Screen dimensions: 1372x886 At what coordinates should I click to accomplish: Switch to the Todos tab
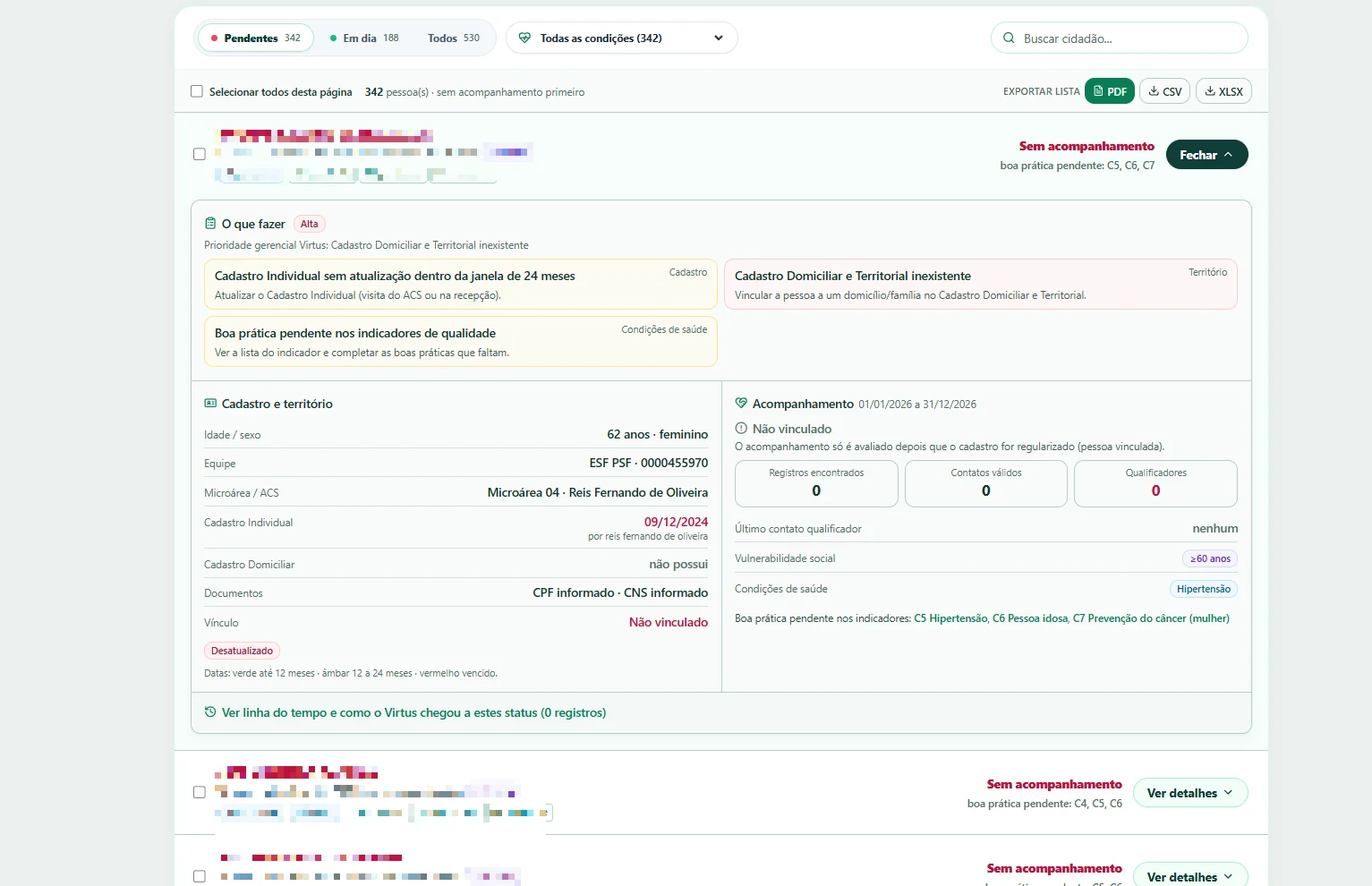tap(454, 38)
